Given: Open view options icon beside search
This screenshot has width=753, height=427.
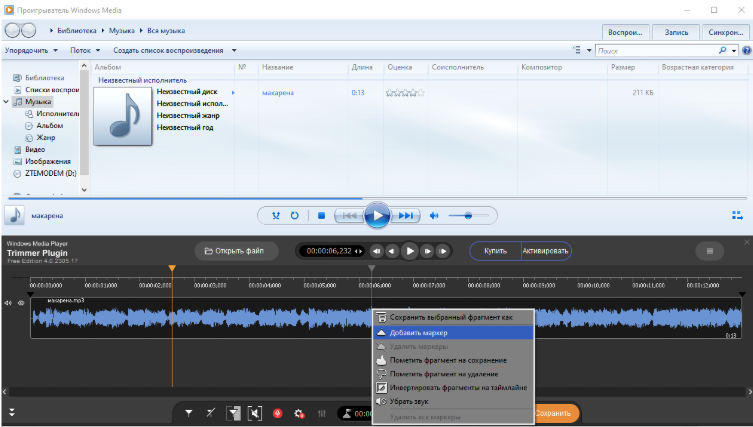Looking at the screenshot, I should click(x=577, y=50).
